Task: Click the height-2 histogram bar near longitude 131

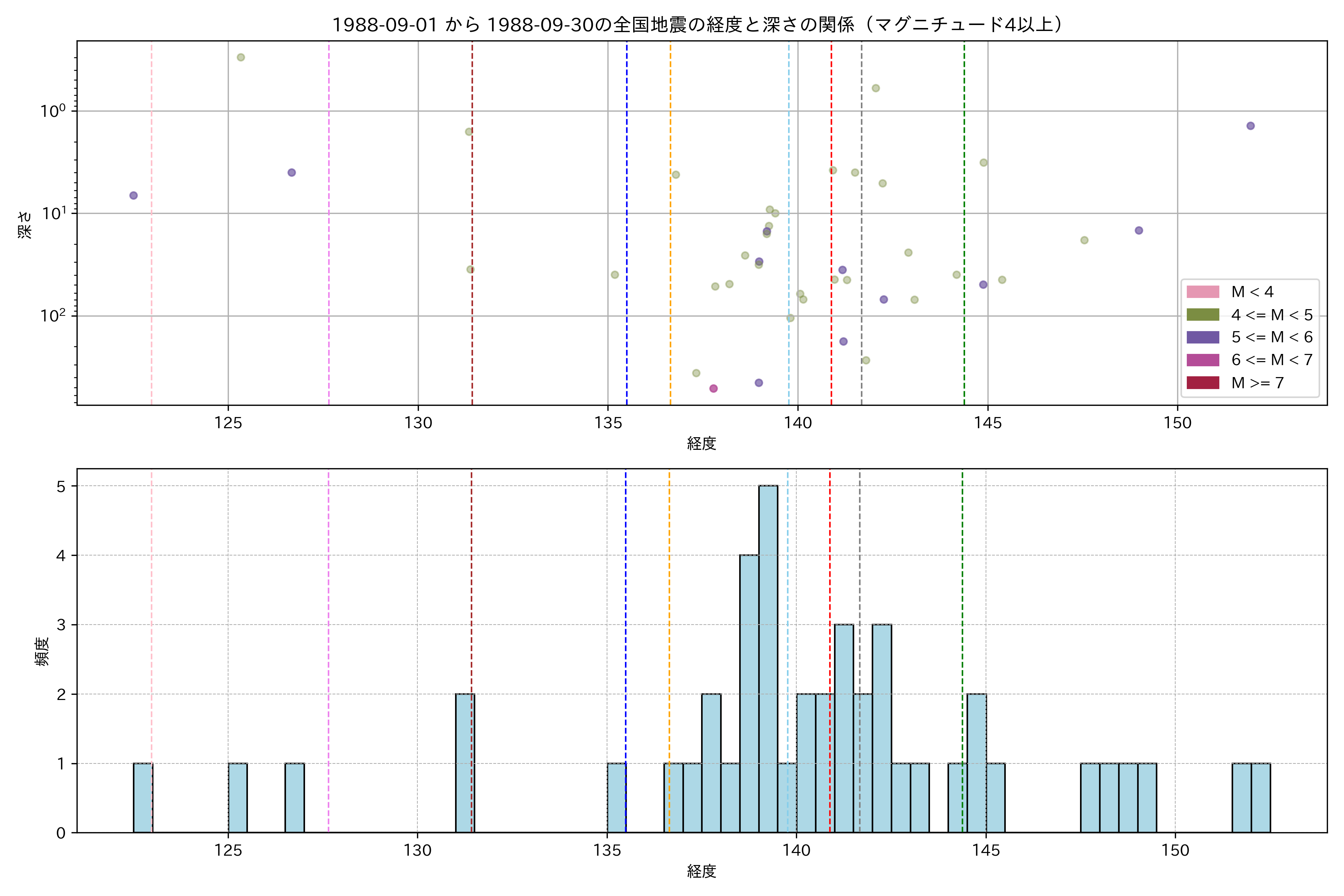Action: click(464, 763)
